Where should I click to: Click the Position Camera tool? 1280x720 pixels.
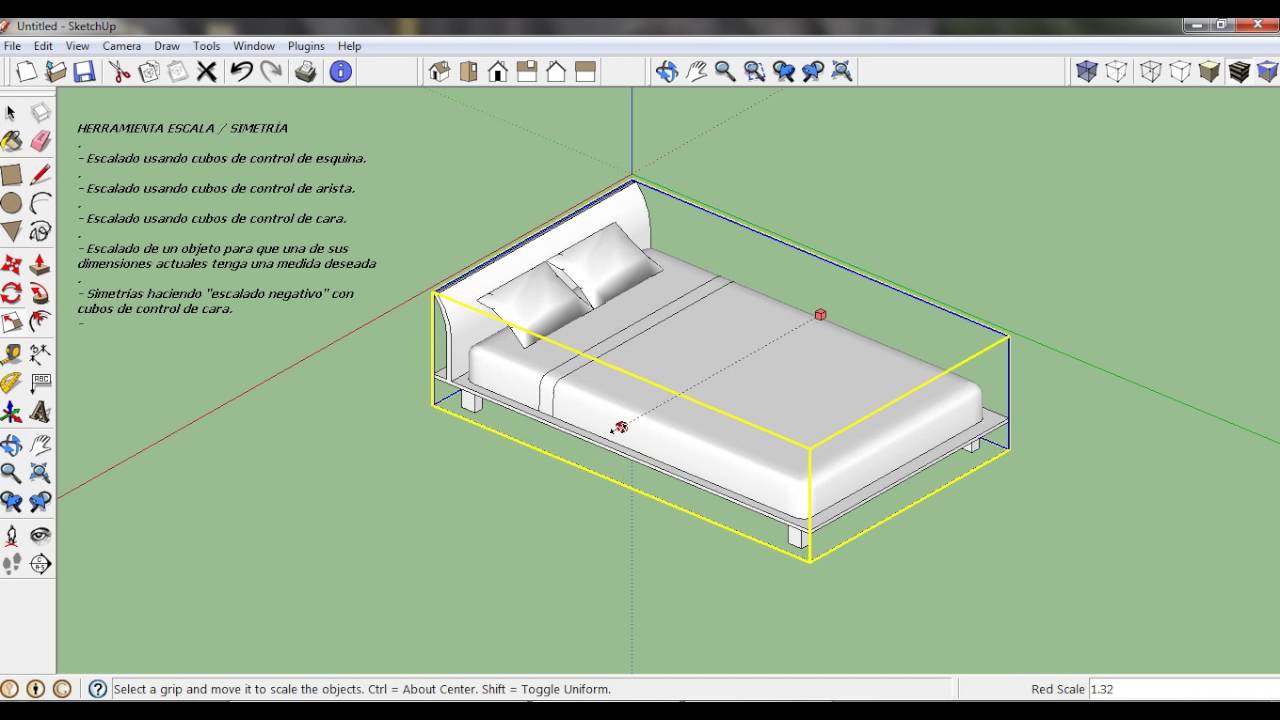[11, 535]
